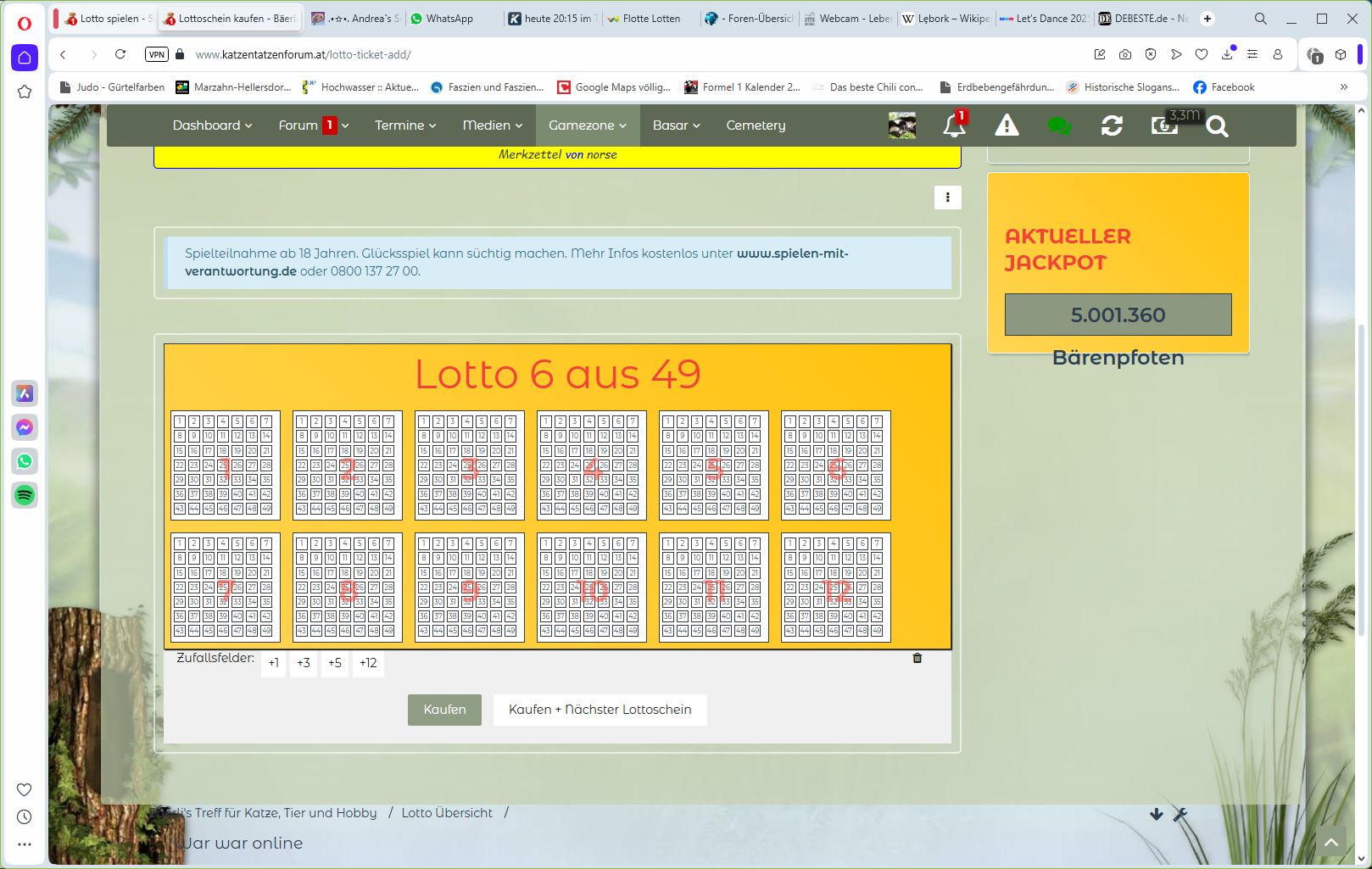1372x869 pixels.
Task: Open the three-dot options menu
Action: [947, 198]
